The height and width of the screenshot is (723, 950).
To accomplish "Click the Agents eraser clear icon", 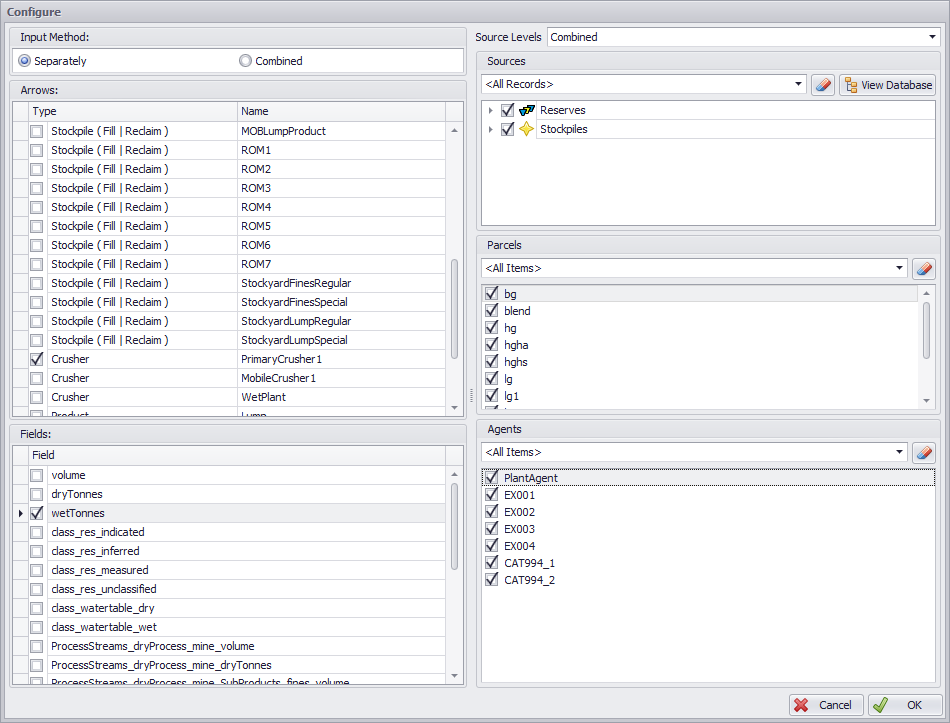I will [x=925, y=452].
